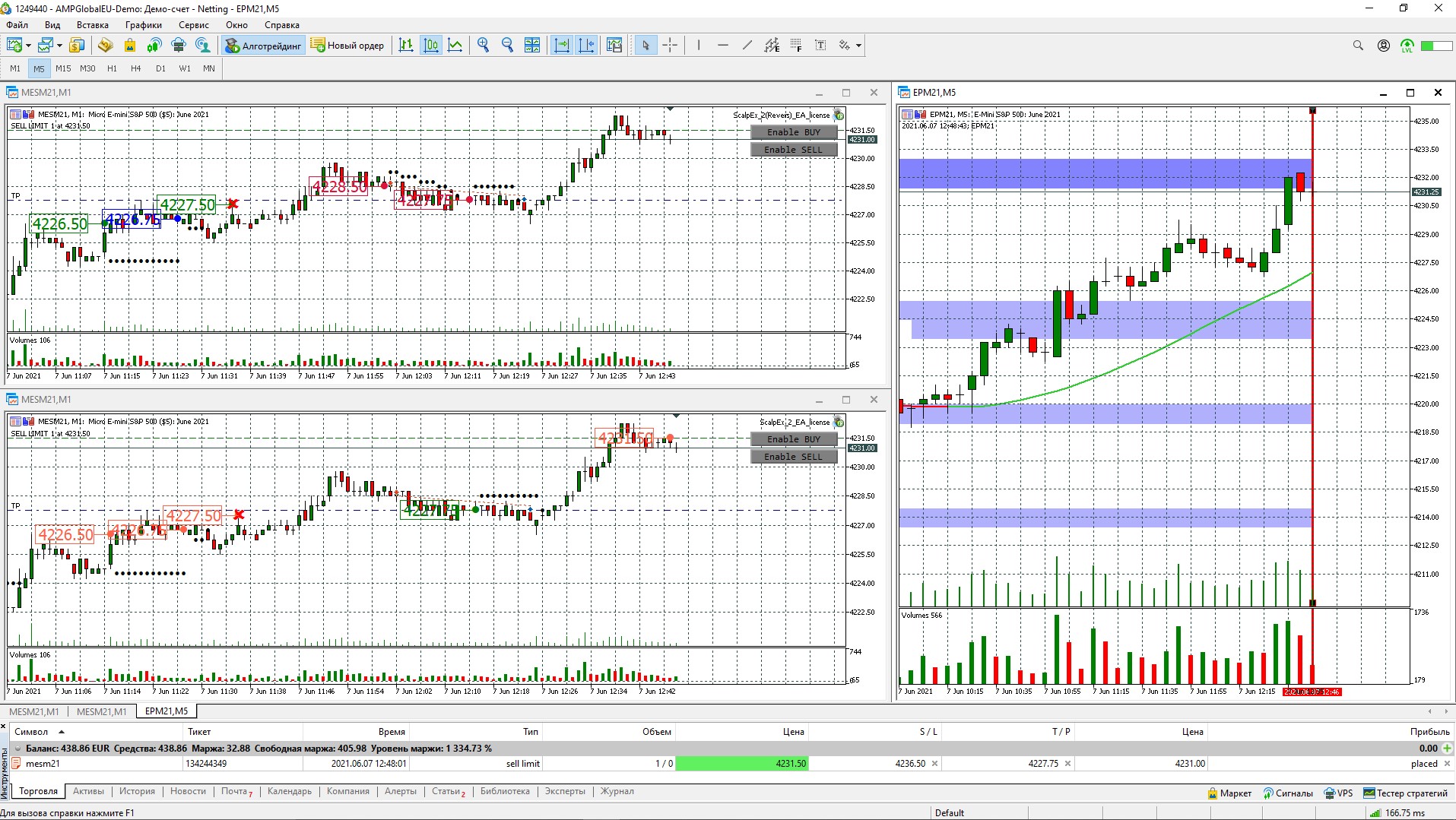Select the crosshair tool
Viewport: 1456px width, 820px height.
pos(670,46)
